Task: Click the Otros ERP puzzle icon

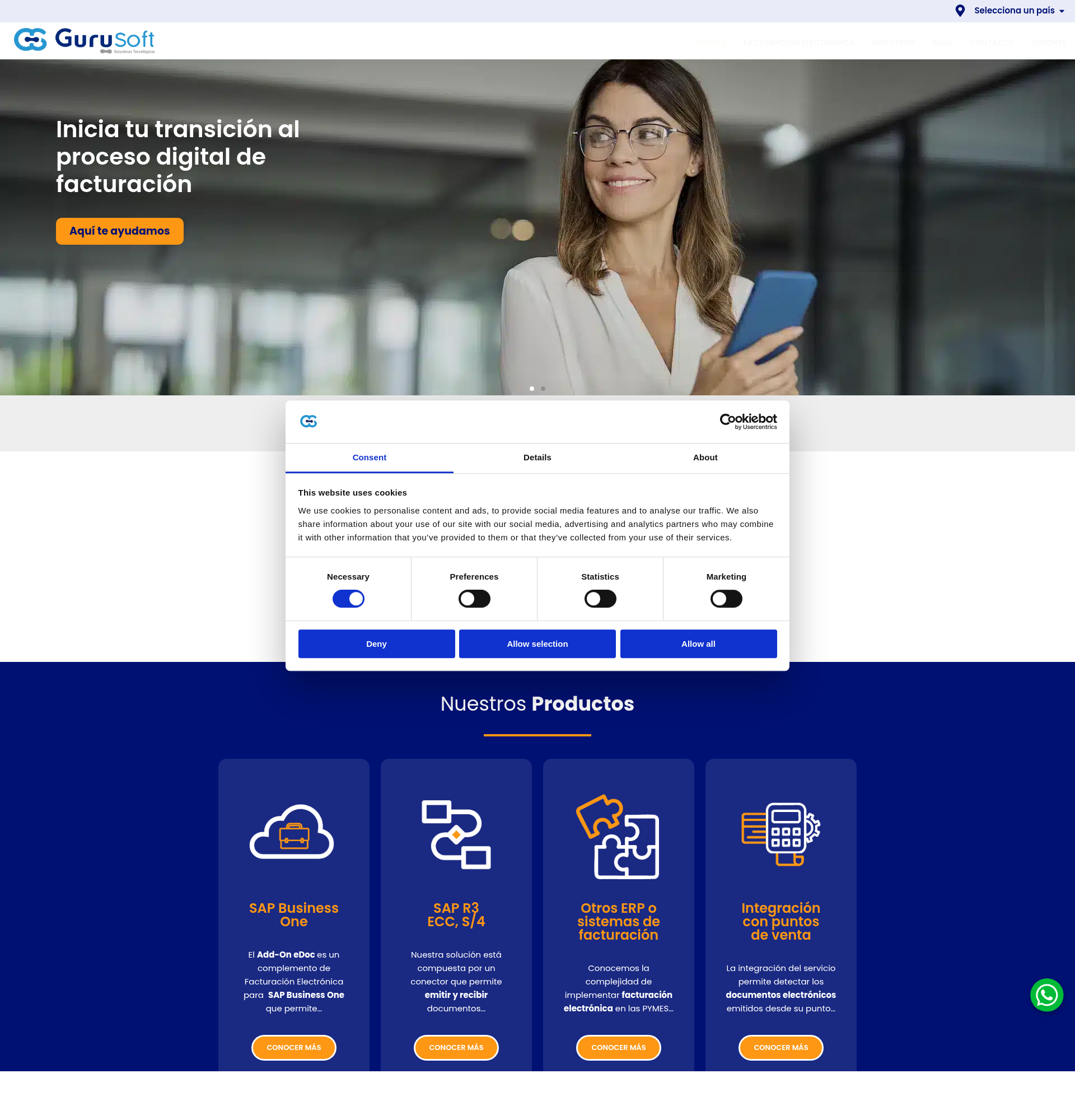Action: coord(618,837)
